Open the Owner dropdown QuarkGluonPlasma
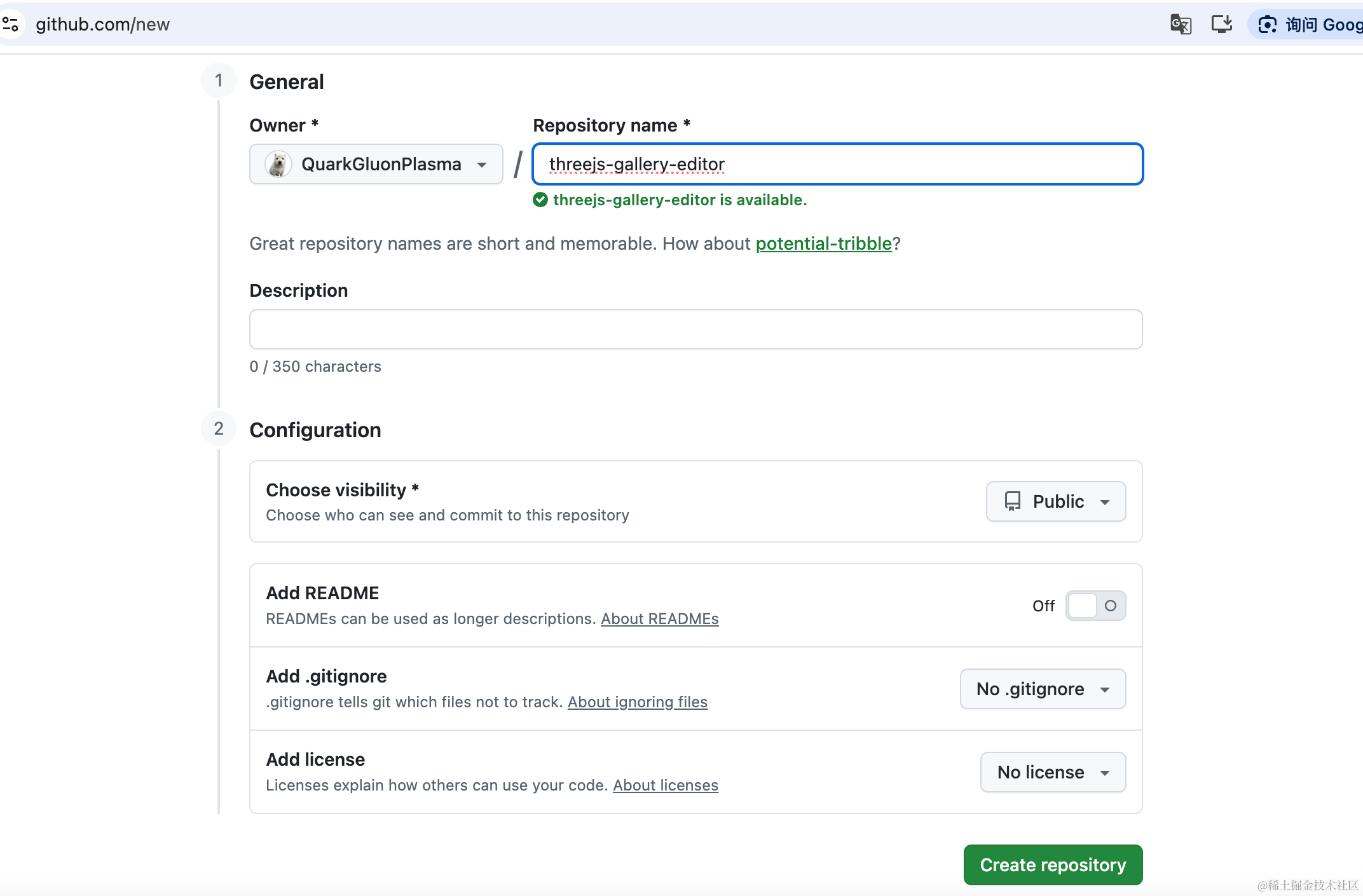This screenshot has width=1363, height=896. tap(376, 164)
